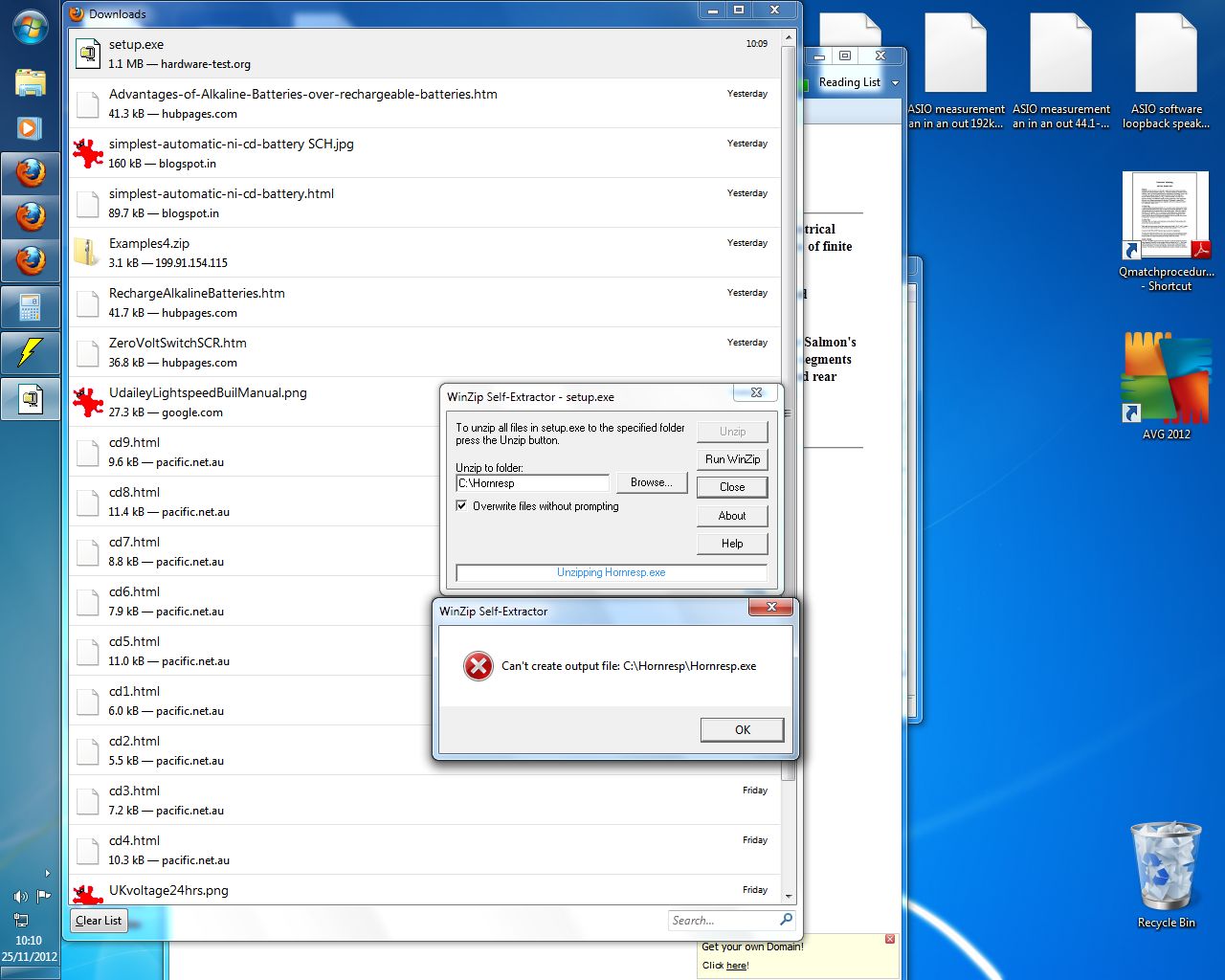
Task: Click Downloads list scrollbar up arrow
Action: click(x=789, y=38)
